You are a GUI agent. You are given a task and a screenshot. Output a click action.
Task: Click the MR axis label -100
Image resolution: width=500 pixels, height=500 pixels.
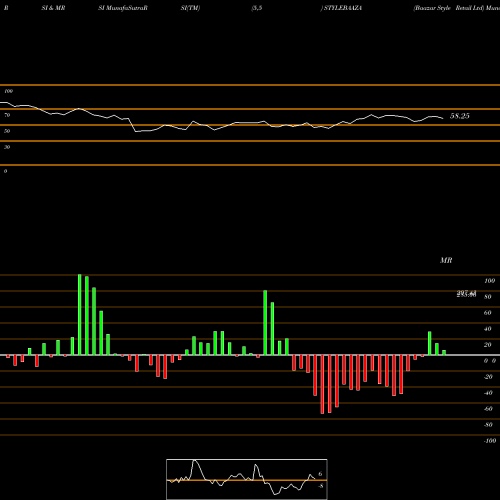pos(489,441)
